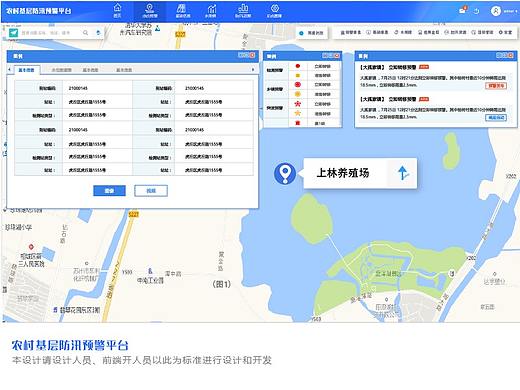Screen dimensions: 520x390
Task: Close the left detail dialog
Action: coord(252,55)
